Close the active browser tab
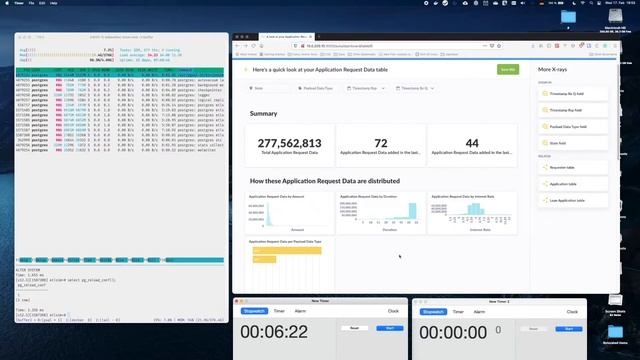The image size is (640, 360). coord(311,37)
